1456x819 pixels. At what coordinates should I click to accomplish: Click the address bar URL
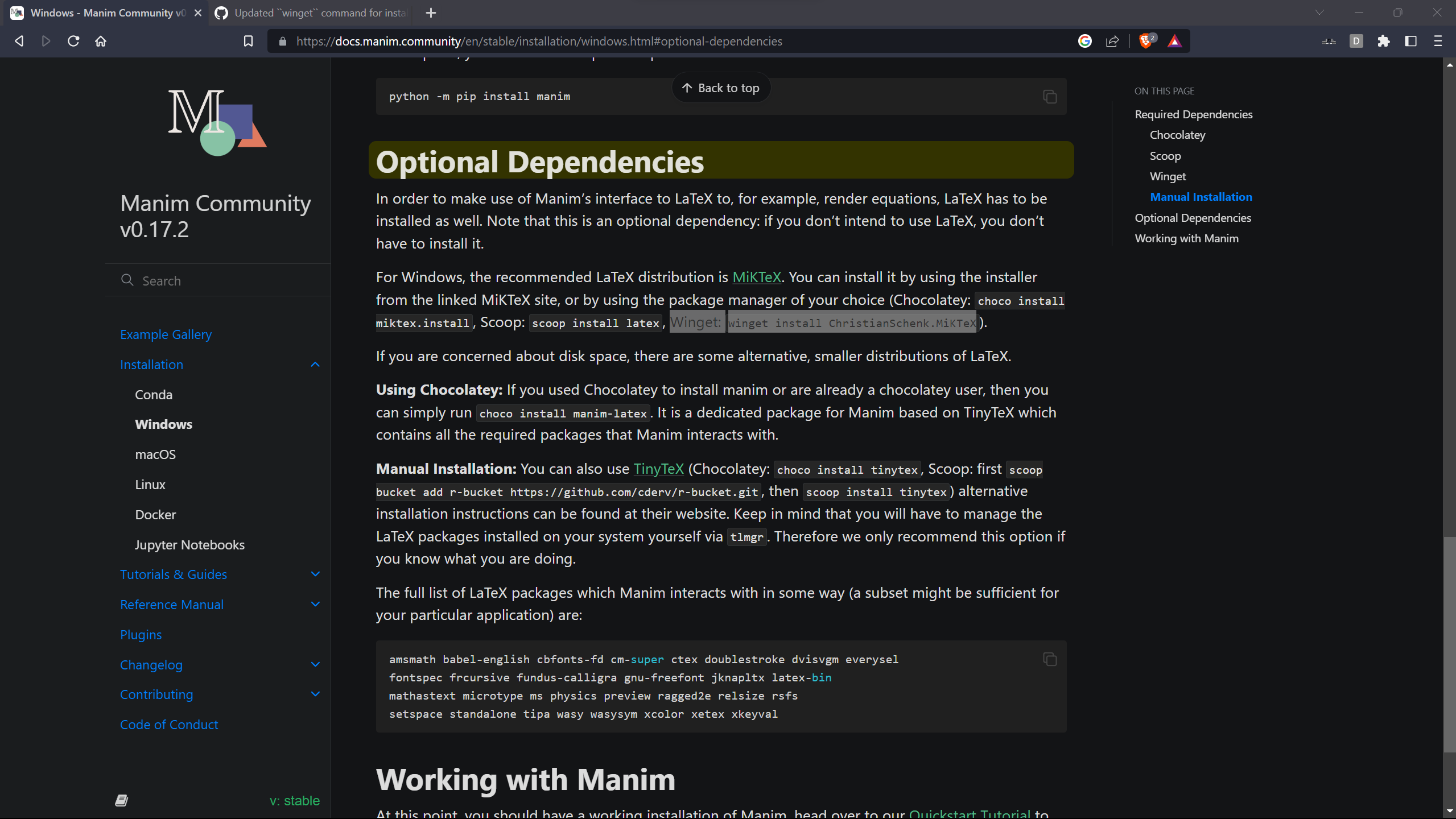539,41
